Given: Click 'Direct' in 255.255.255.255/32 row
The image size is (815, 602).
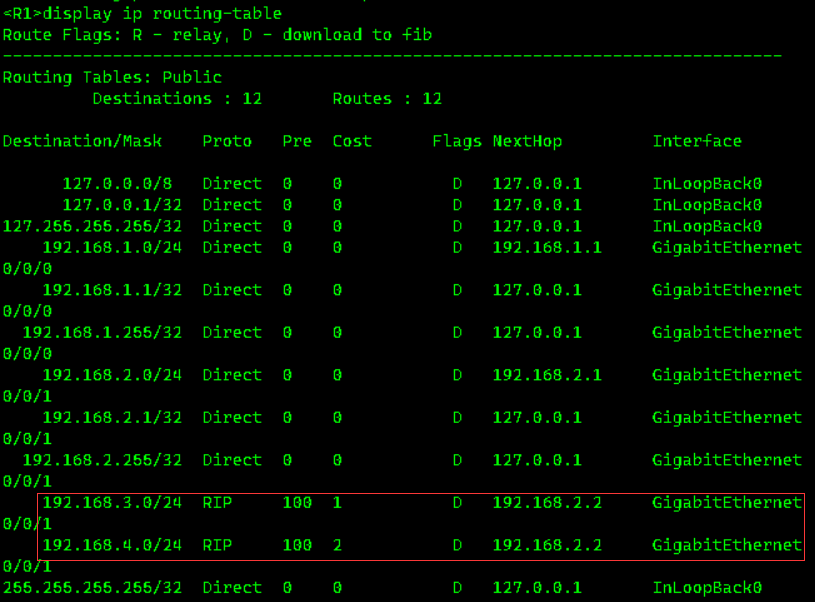Looking at the screenshot, I should pyautogui.click(x=232, y=587).
